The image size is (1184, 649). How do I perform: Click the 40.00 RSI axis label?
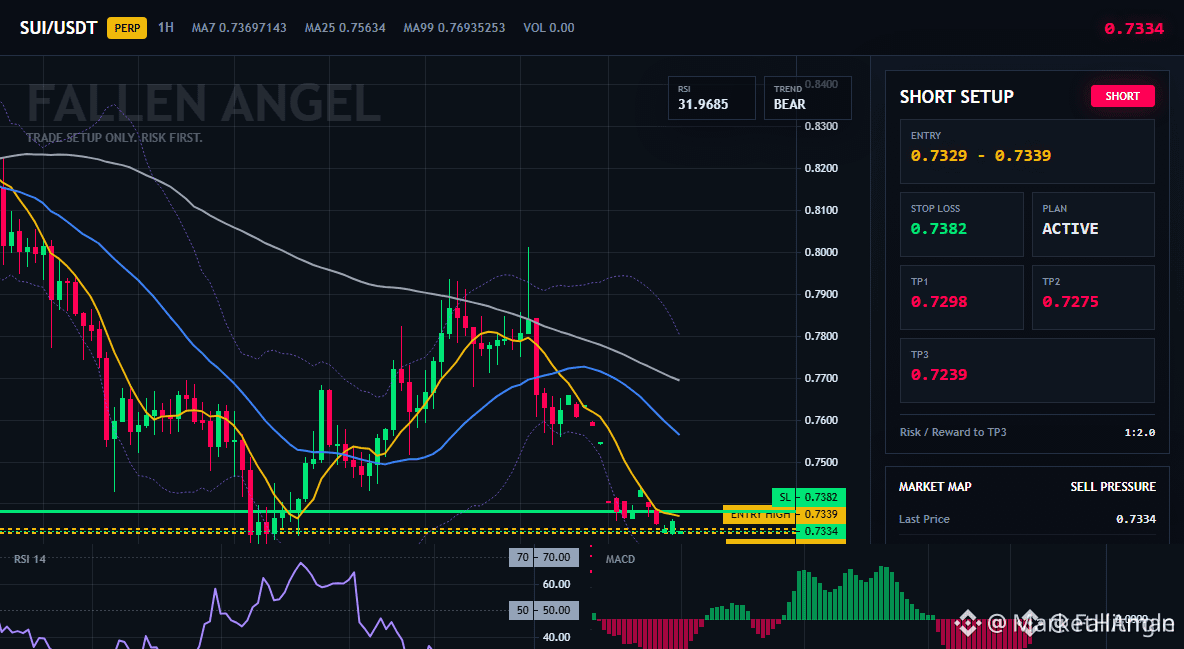pyautogui.click(x=557, y=638)
